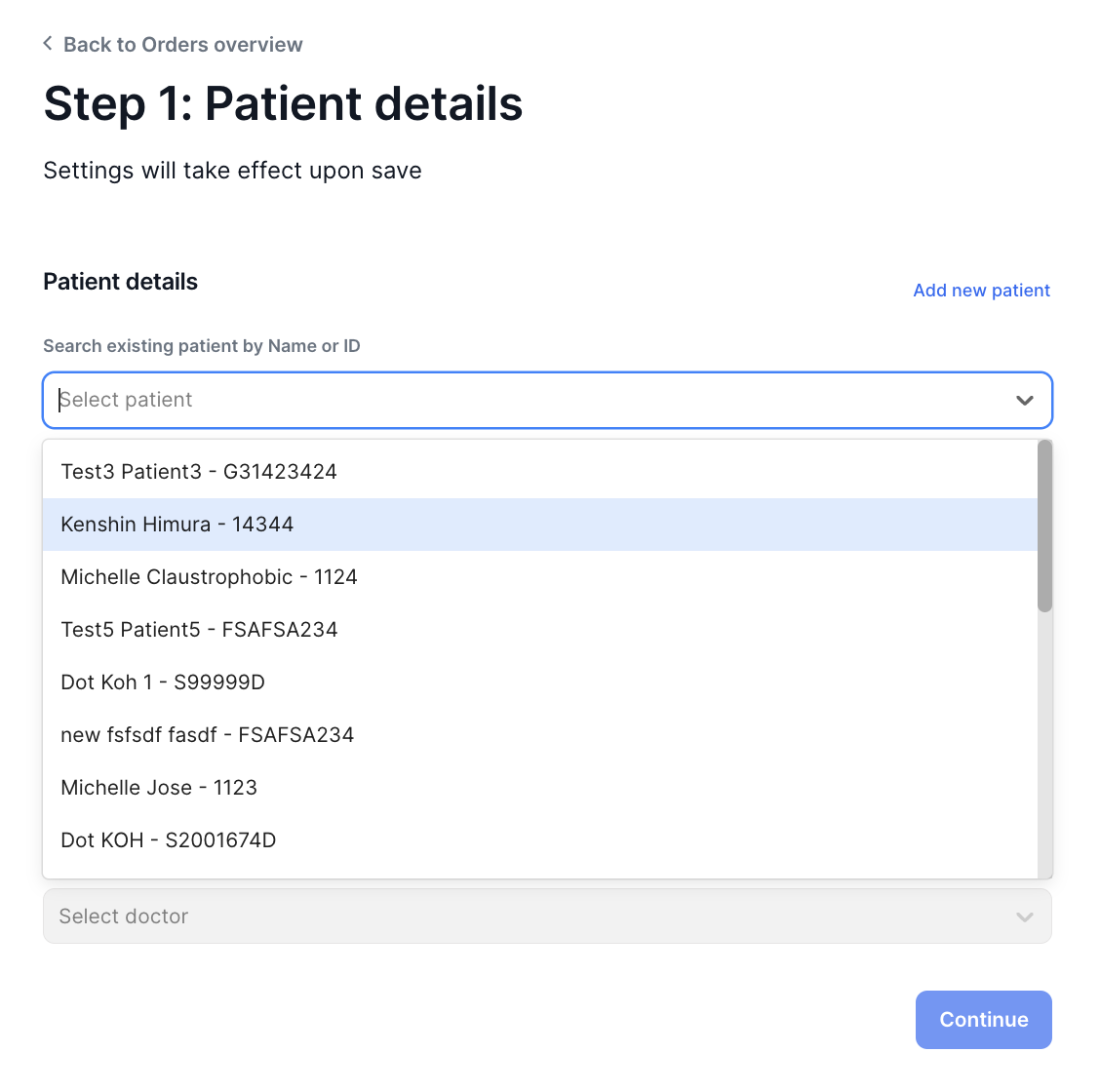The height and width of the screenshot is (1092, 1100).
Task: Open the Select doctor dropdown
Action: [527, 916]
